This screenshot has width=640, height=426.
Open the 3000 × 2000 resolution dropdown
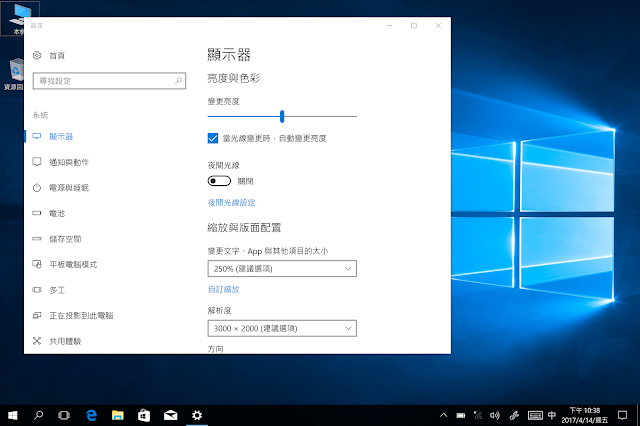(x=282, y=328)
